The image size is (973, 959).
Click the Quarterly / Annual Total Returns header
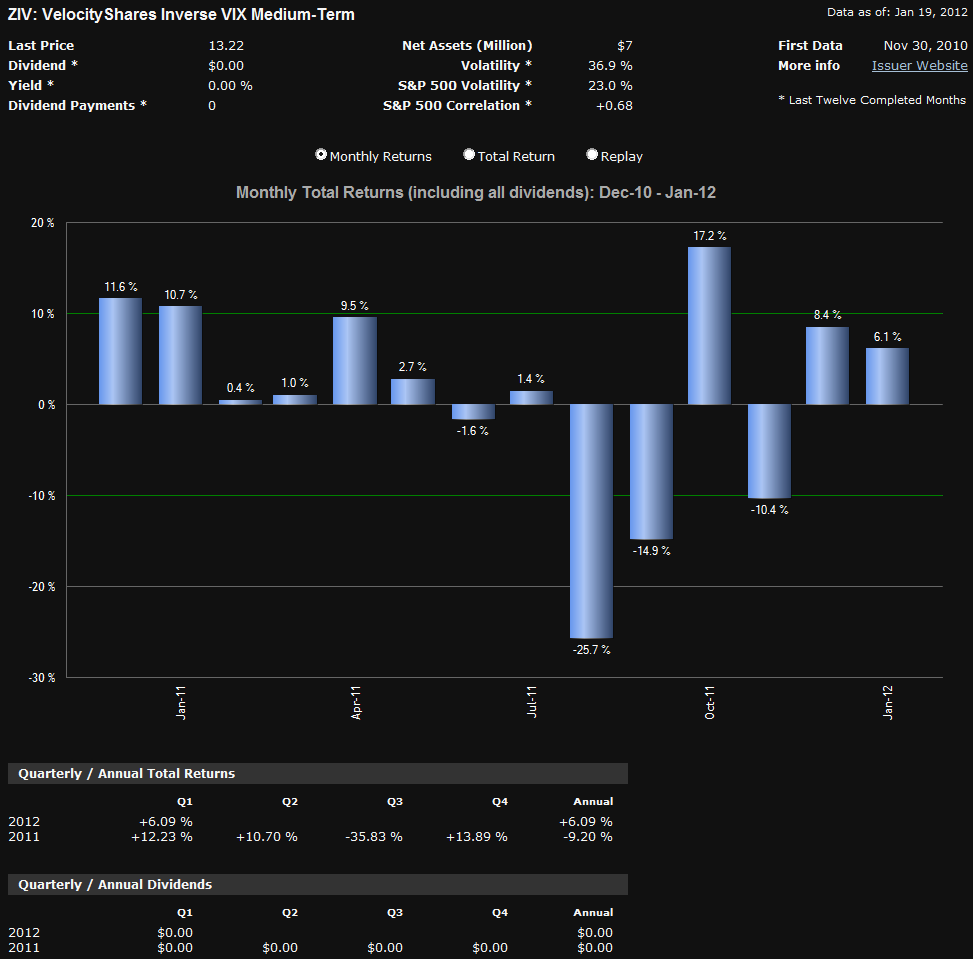(x=127, y=774)
